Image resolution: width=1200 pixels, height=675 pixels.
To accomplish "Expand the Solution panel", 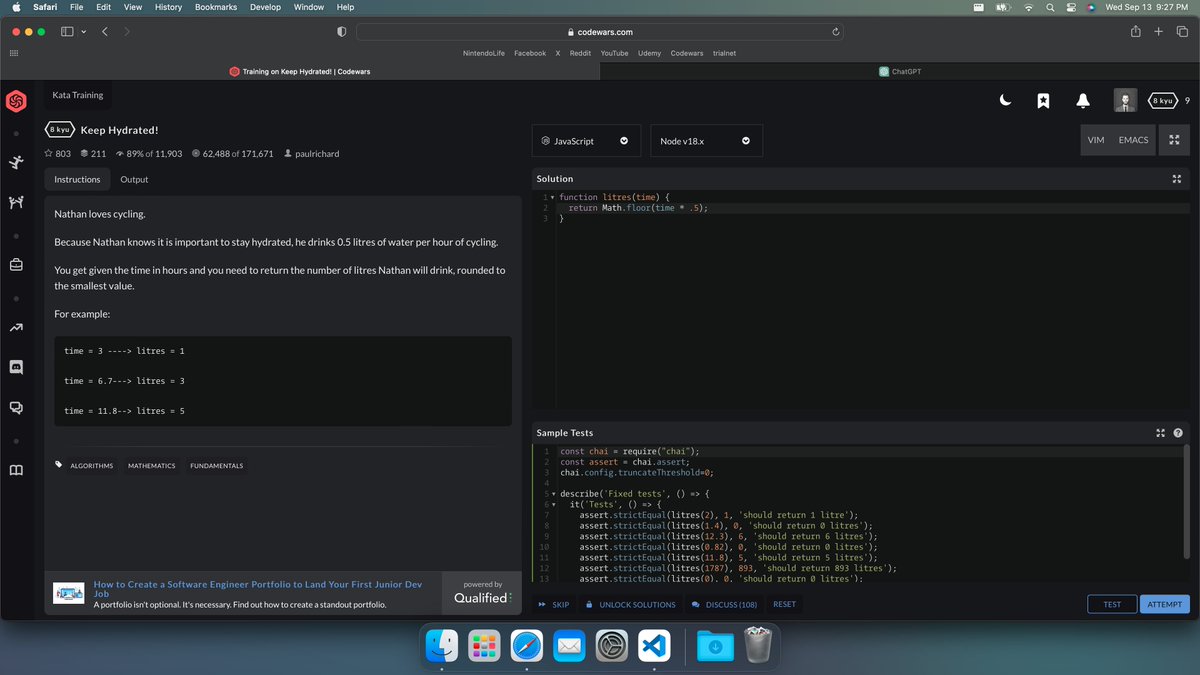I will point(1177,179).
